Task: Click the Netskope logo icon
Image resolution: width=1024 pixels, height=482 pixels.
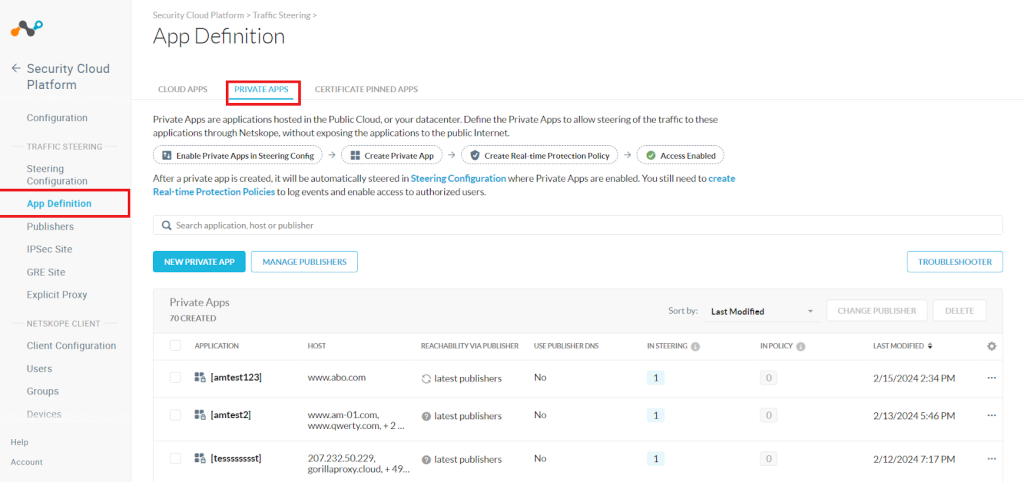Action: 27,29
